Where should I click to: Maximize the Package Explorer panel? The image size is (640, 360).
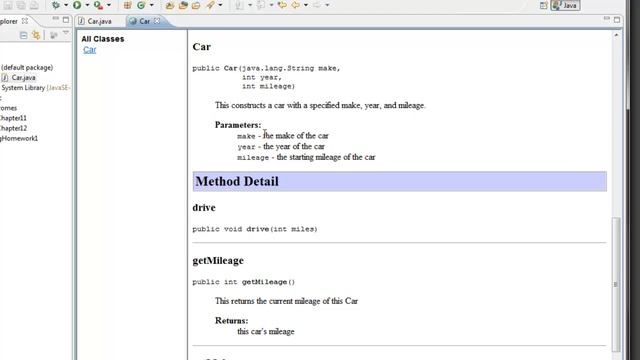[66, 19]
